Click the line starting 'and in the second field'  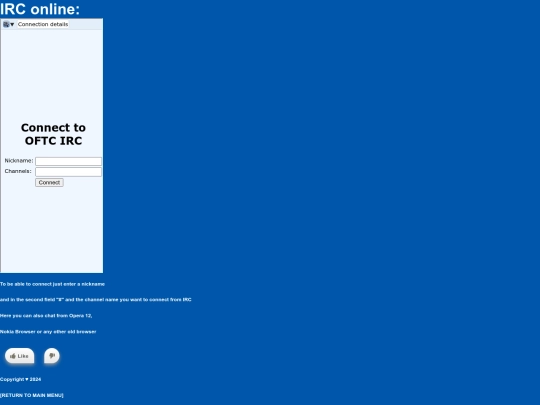coord(96,300)
